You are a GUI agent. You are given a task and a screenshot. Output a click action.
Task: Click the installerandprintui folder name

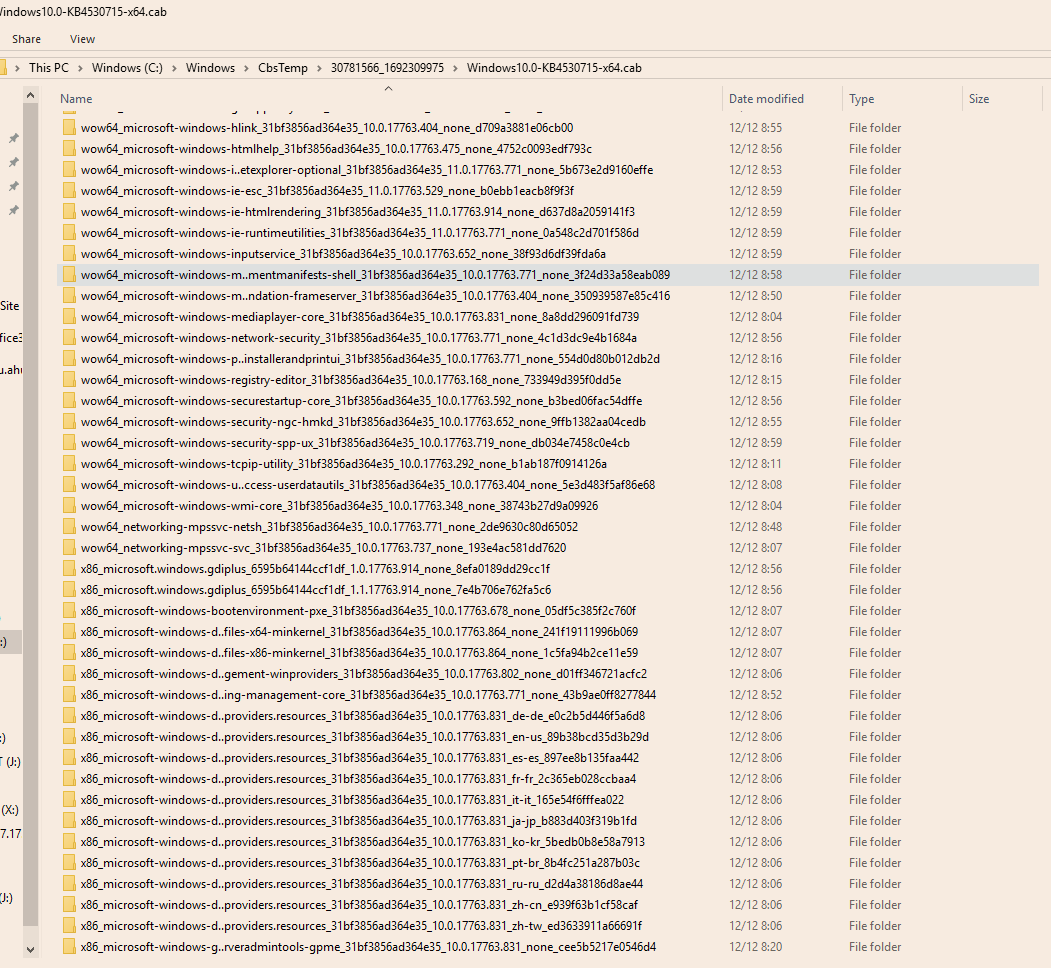click(370, 359)
